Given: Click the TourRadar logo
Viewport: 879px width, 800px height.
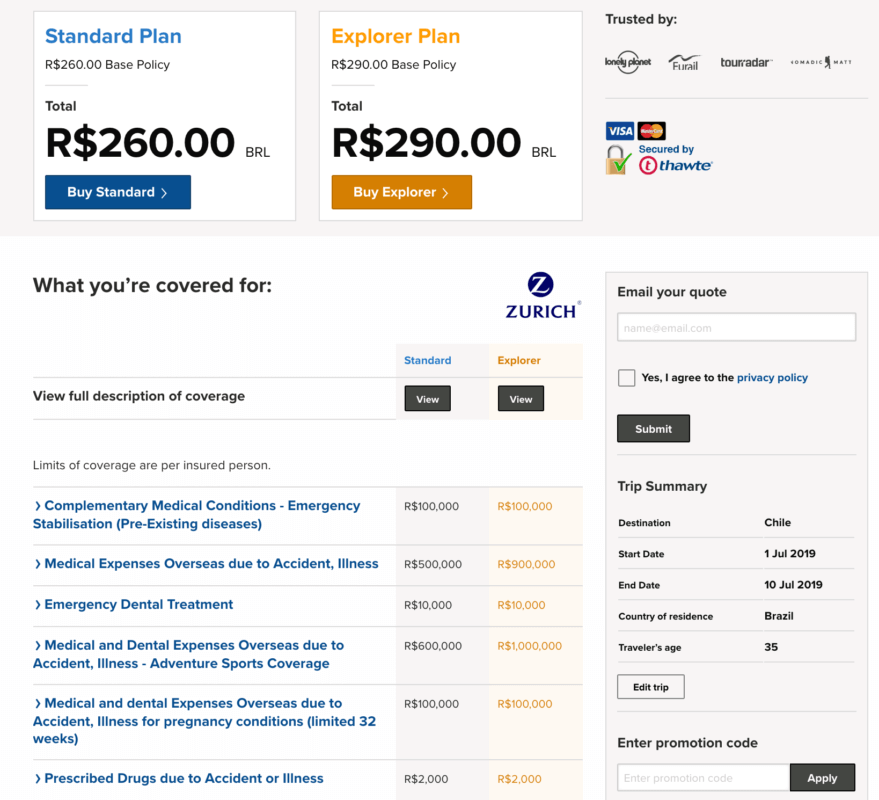Looking at the screenshot, I should coord(746,62).
